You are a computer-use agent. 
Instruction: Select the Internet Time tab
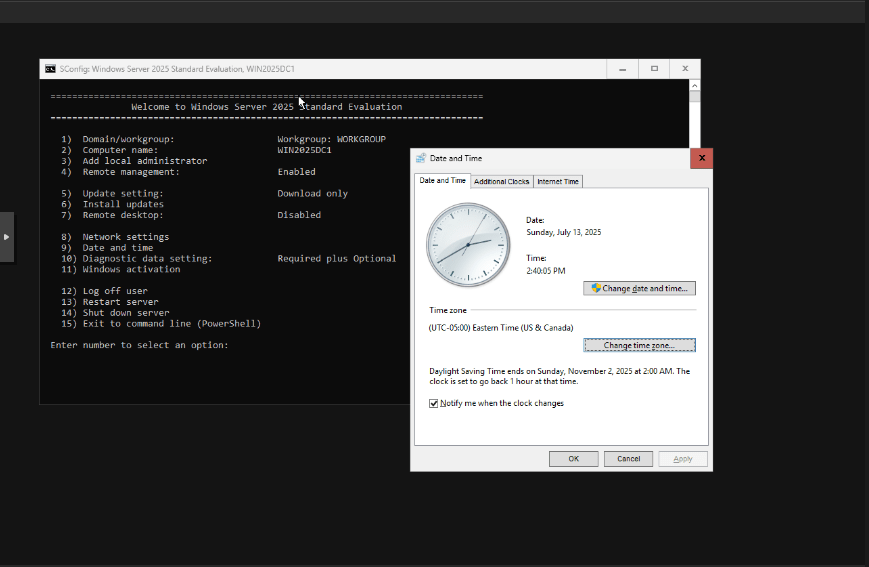tap(557, 182)
